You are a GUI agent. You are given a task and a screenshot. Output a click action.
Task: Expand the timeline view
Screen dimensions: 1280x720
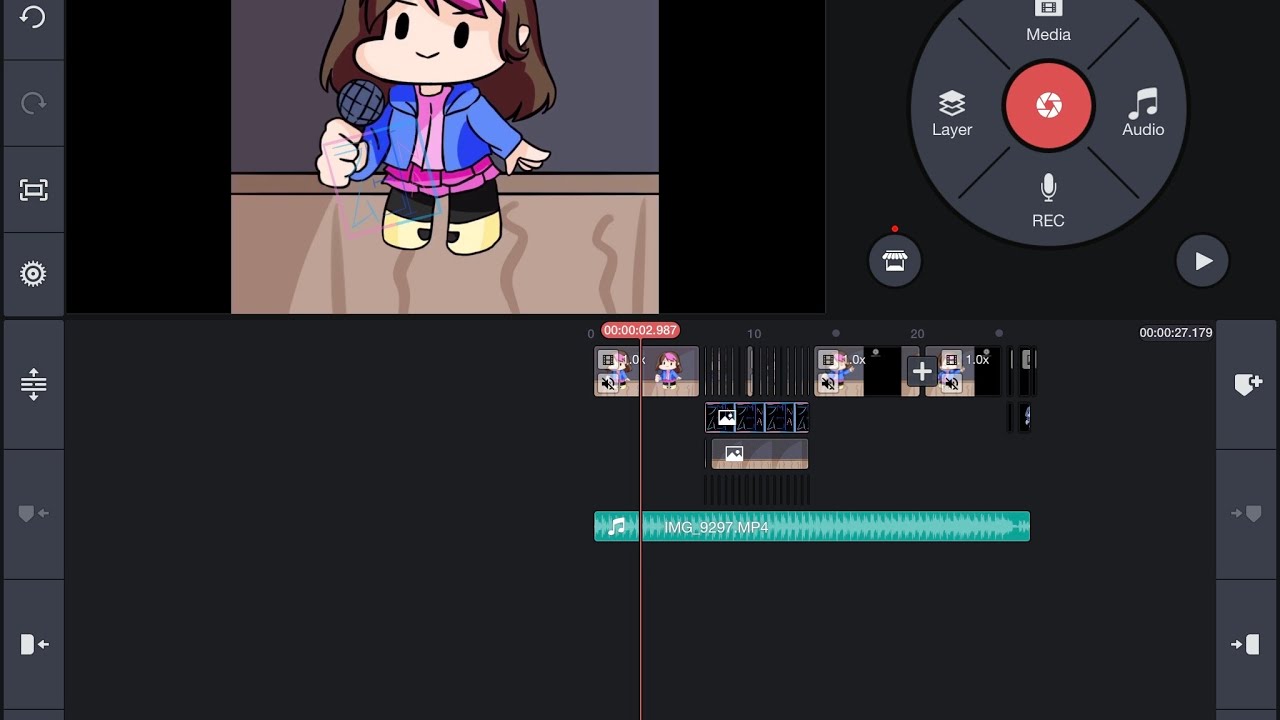point(33,384)
